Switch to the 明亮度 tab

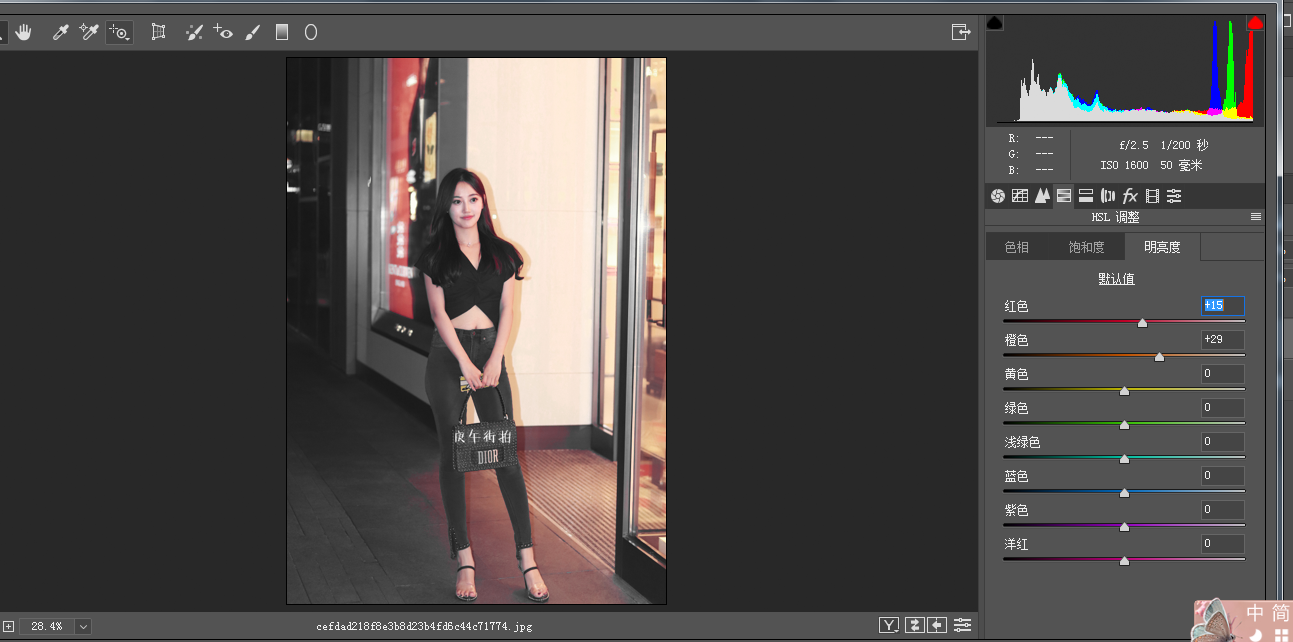tap(1162, 247)
